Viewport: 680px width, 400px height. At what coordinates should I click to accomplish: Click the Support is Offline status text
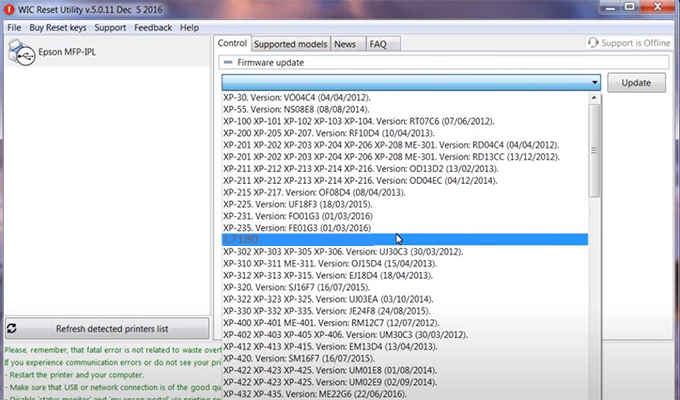click(x=636, y=43)
